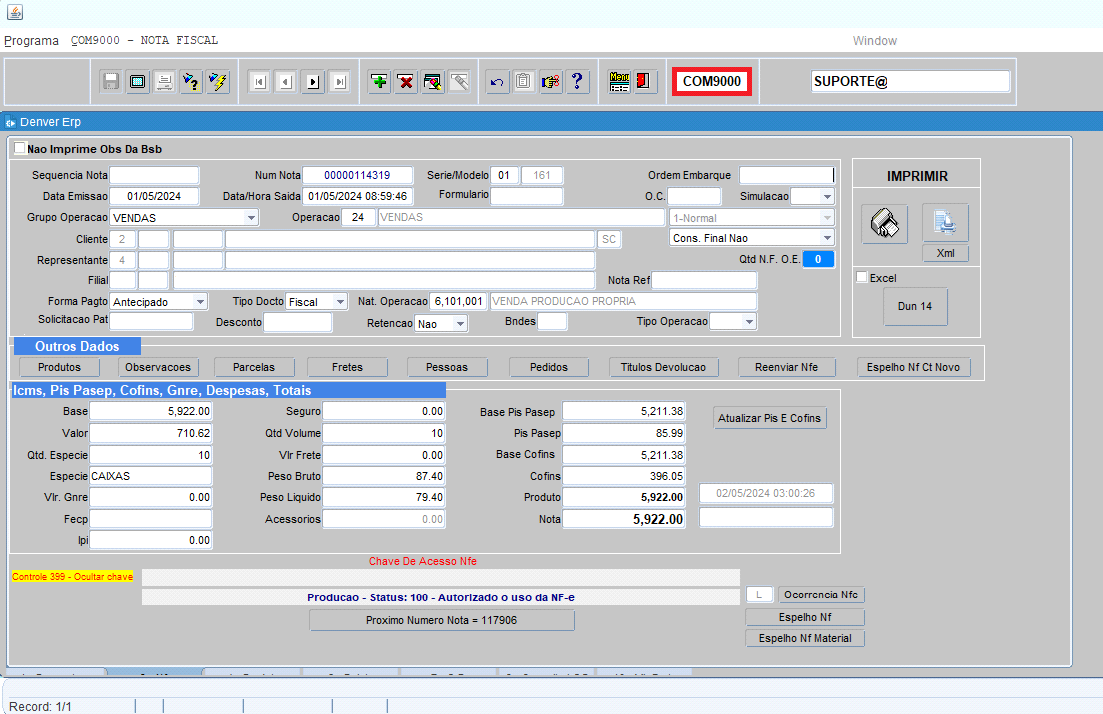Open the Programa menu

pyautogui.click(x=32, y=41)
